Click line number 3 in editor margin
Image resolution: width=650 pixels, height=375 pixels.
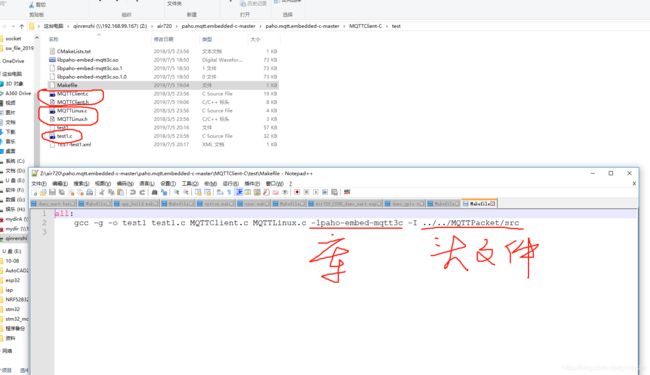[44, 232]
